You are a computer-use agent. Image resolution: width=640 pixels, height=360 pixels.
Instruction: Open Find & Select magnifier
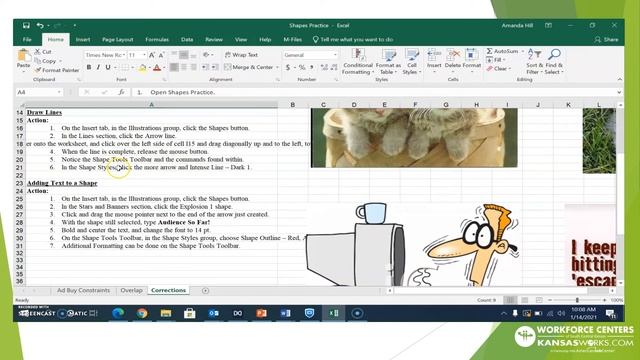[x=554, y=62]
